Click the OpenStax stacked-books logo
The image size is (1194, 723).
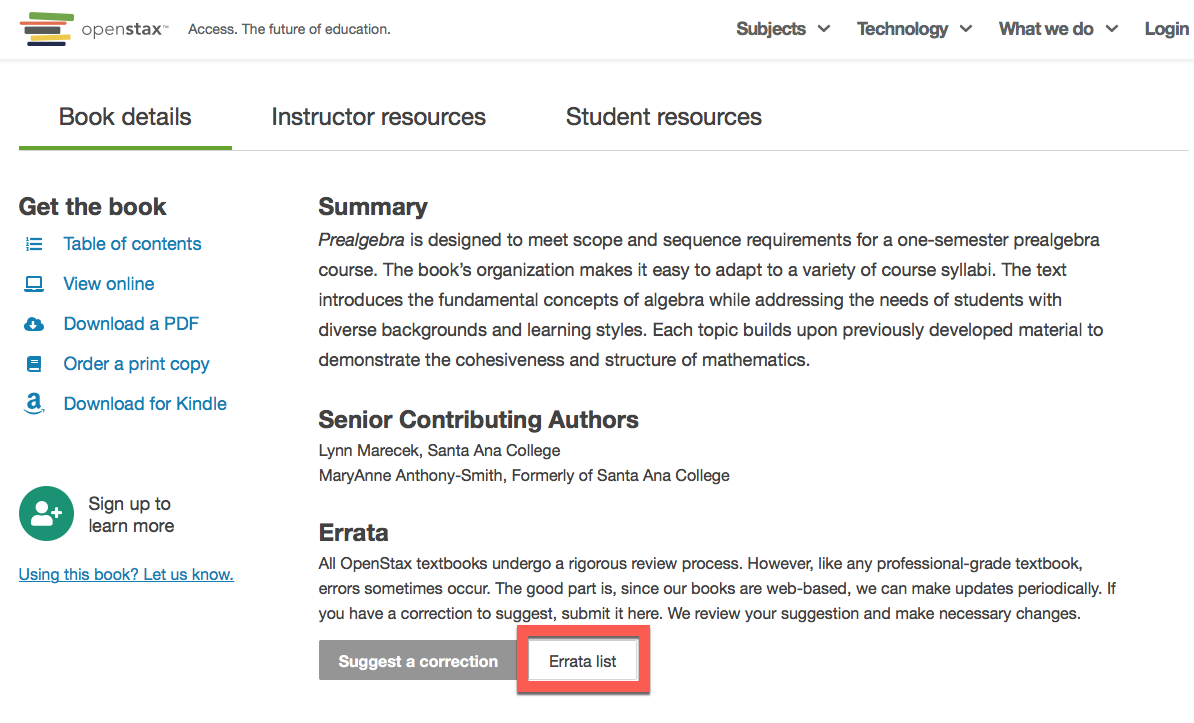click(x=47, y=29)
